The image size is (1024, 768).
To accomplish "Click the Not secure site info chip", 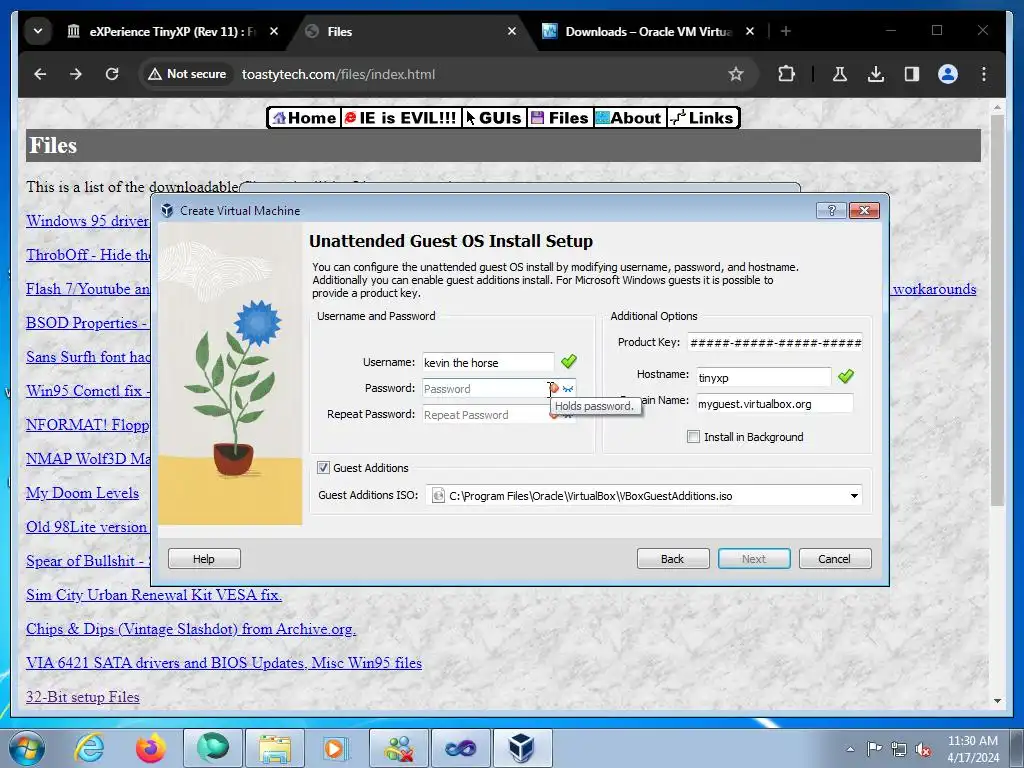I will point(187,74).
